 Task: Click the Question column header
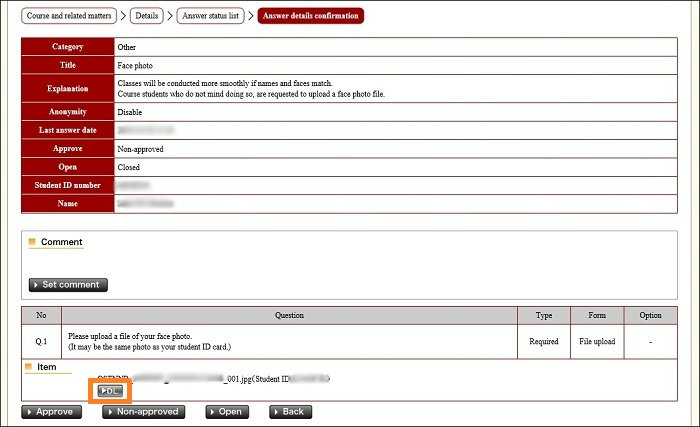pos(289,315)
